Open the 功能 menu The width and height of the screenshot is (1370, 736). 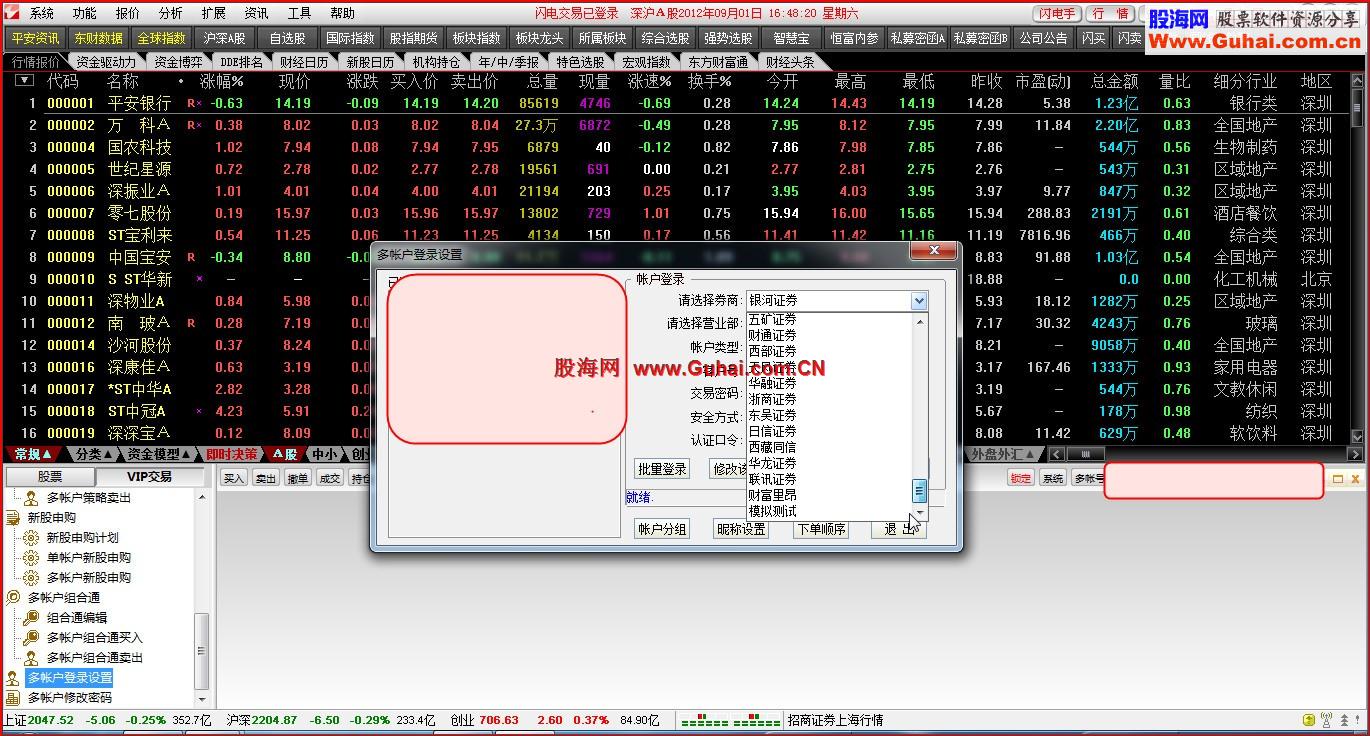coord(85,13)
